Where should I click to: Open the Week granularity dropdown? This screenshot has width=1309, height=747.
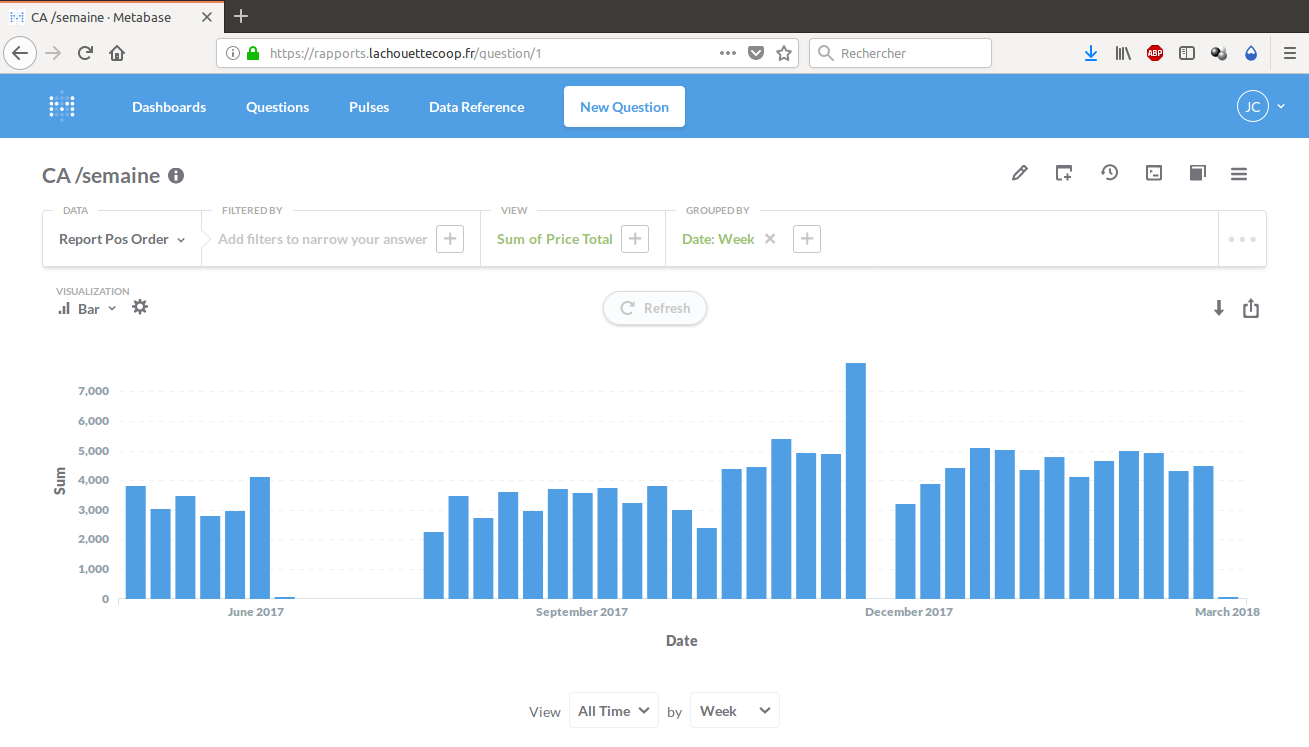[734, 711]
